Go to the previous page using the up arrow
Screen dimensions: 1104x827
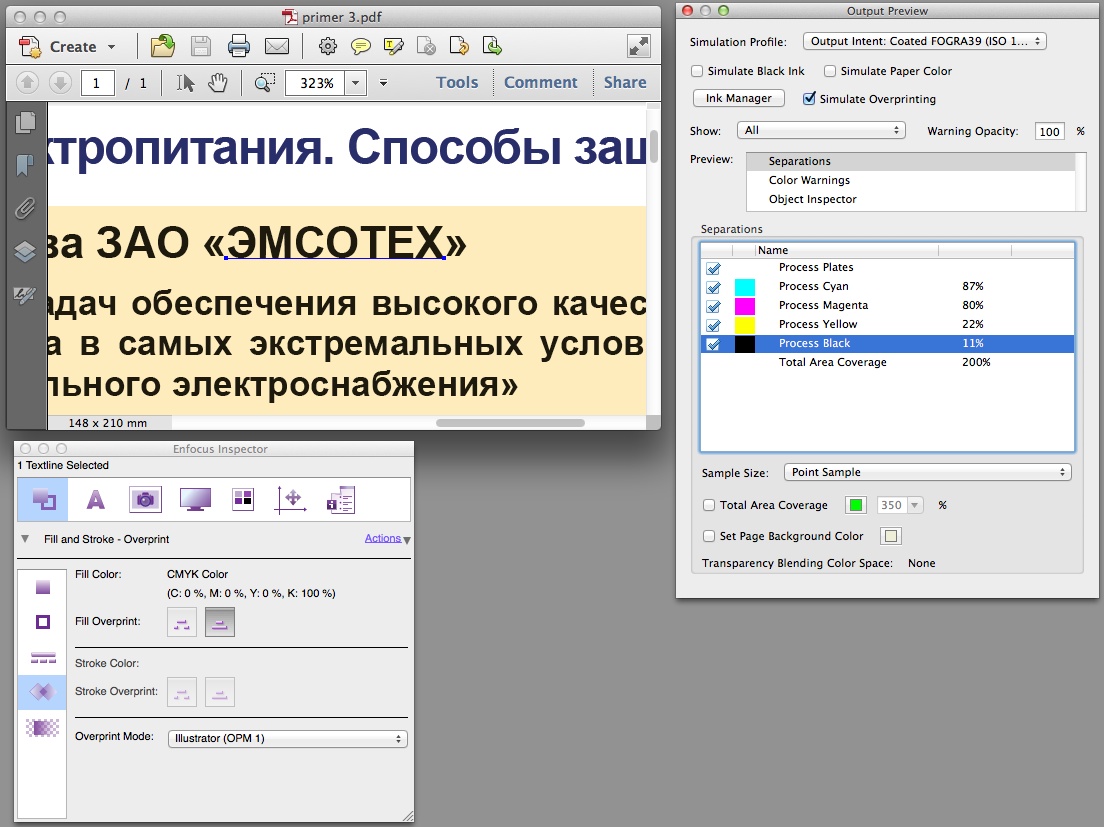[x=27, y=82]
